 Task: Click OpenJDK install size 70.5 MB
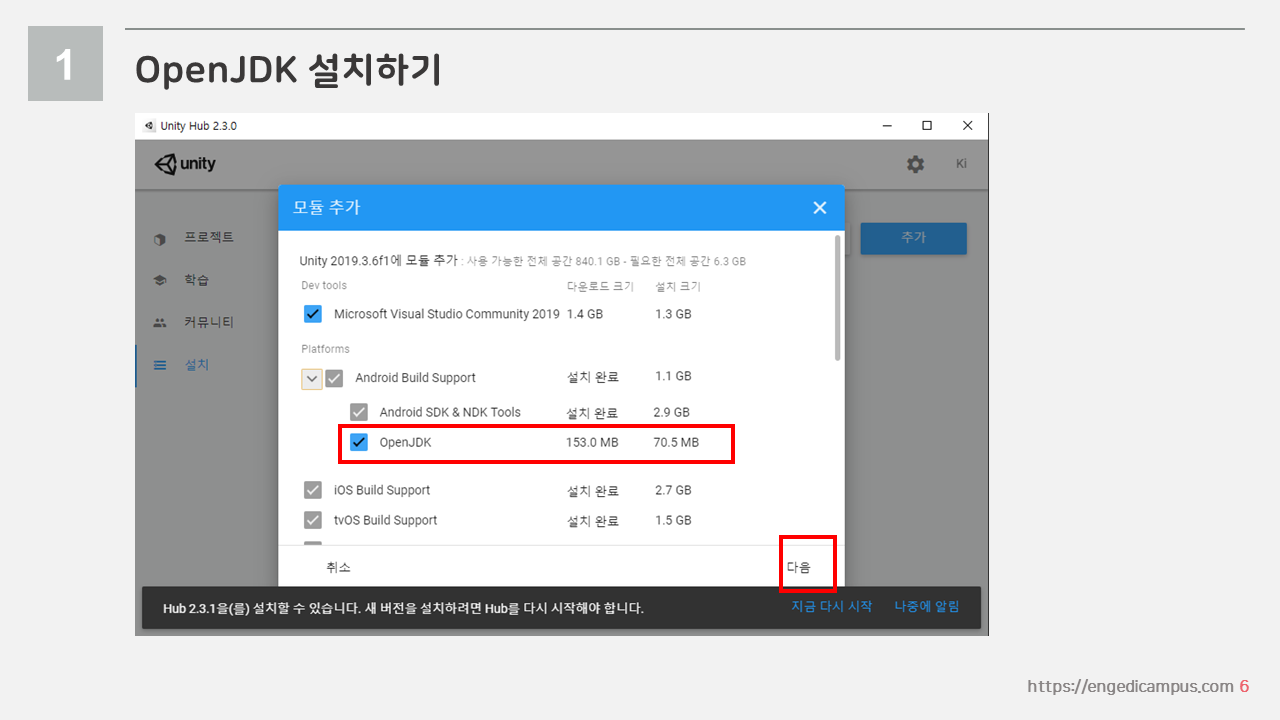click(x=676, y=442)
